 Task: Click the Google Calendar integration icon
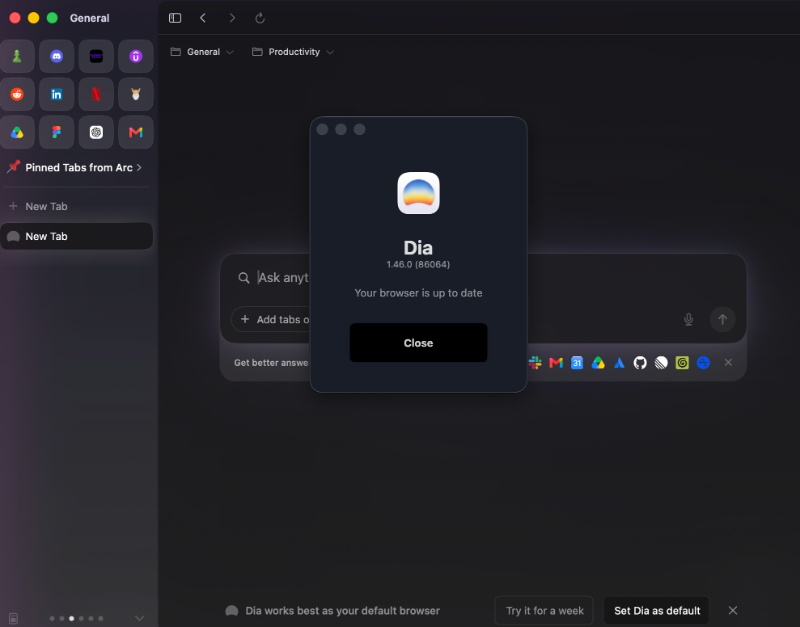(577, 362)
